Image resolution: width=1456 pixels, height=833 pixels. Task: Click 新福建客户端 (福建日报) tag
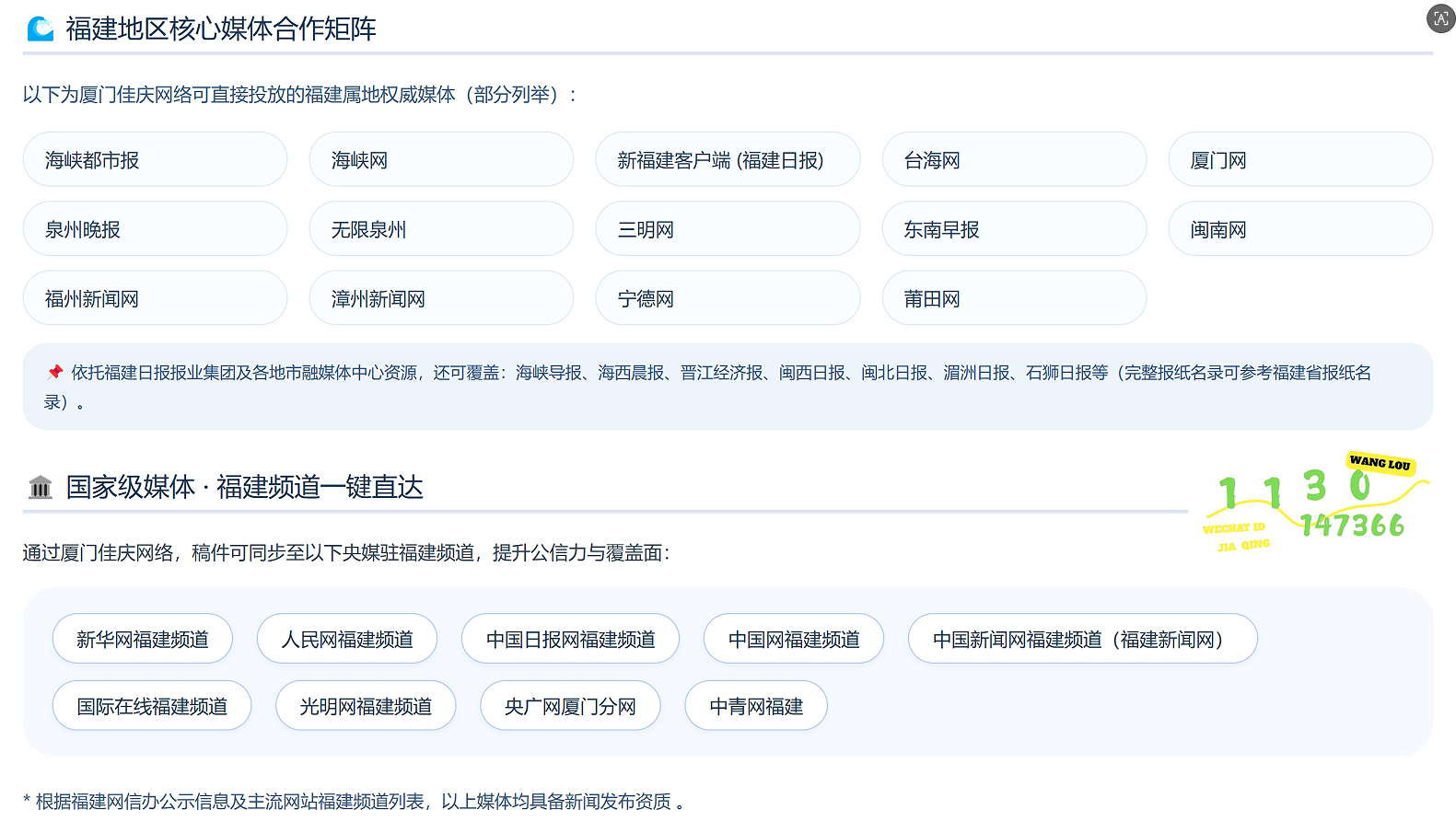[x=728, y=160]
